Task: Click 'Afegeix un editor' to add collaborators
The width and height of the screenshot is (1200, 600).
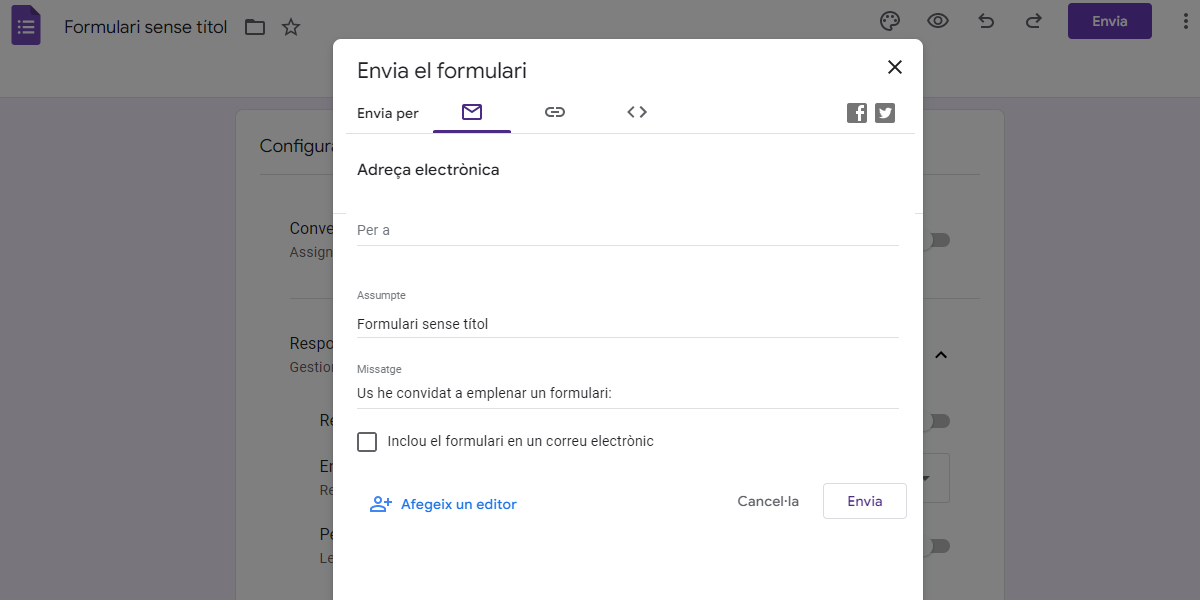Action: [443, 504]
